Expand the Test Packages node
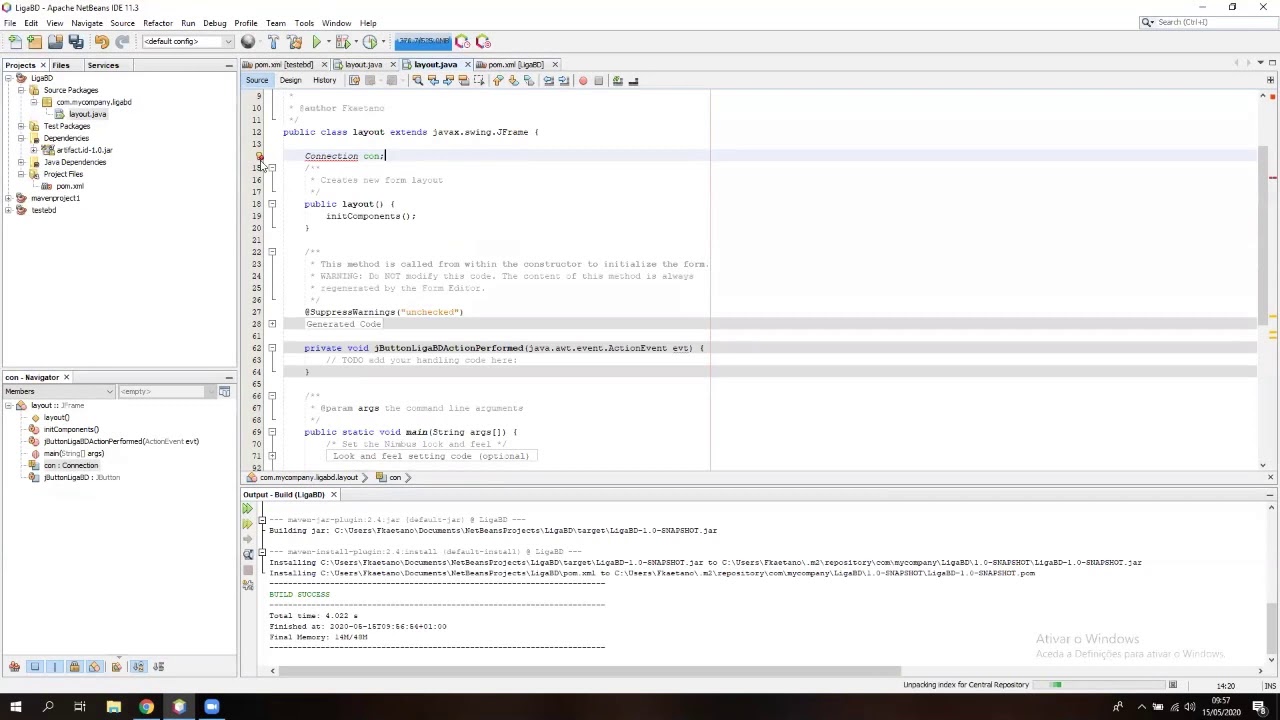This screenshot has width=1280, height=720. pos(21,126)
